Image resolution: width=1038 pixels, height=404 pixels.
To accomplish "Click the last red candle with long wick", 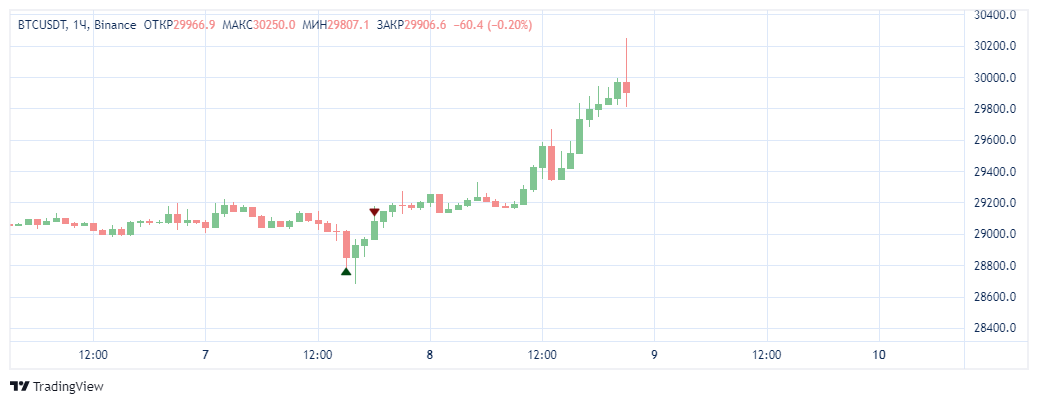I will 626,86.
